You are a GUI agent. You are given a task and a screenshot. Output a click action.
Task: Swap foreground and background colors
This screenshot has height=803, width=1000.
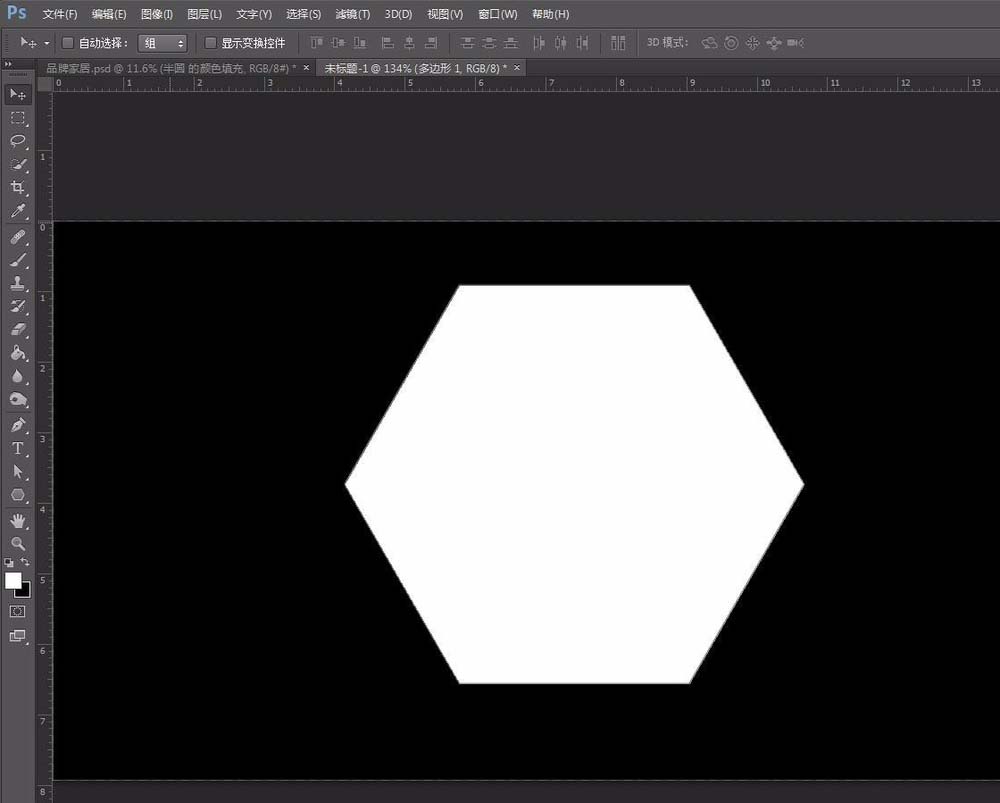pos(26,563)
